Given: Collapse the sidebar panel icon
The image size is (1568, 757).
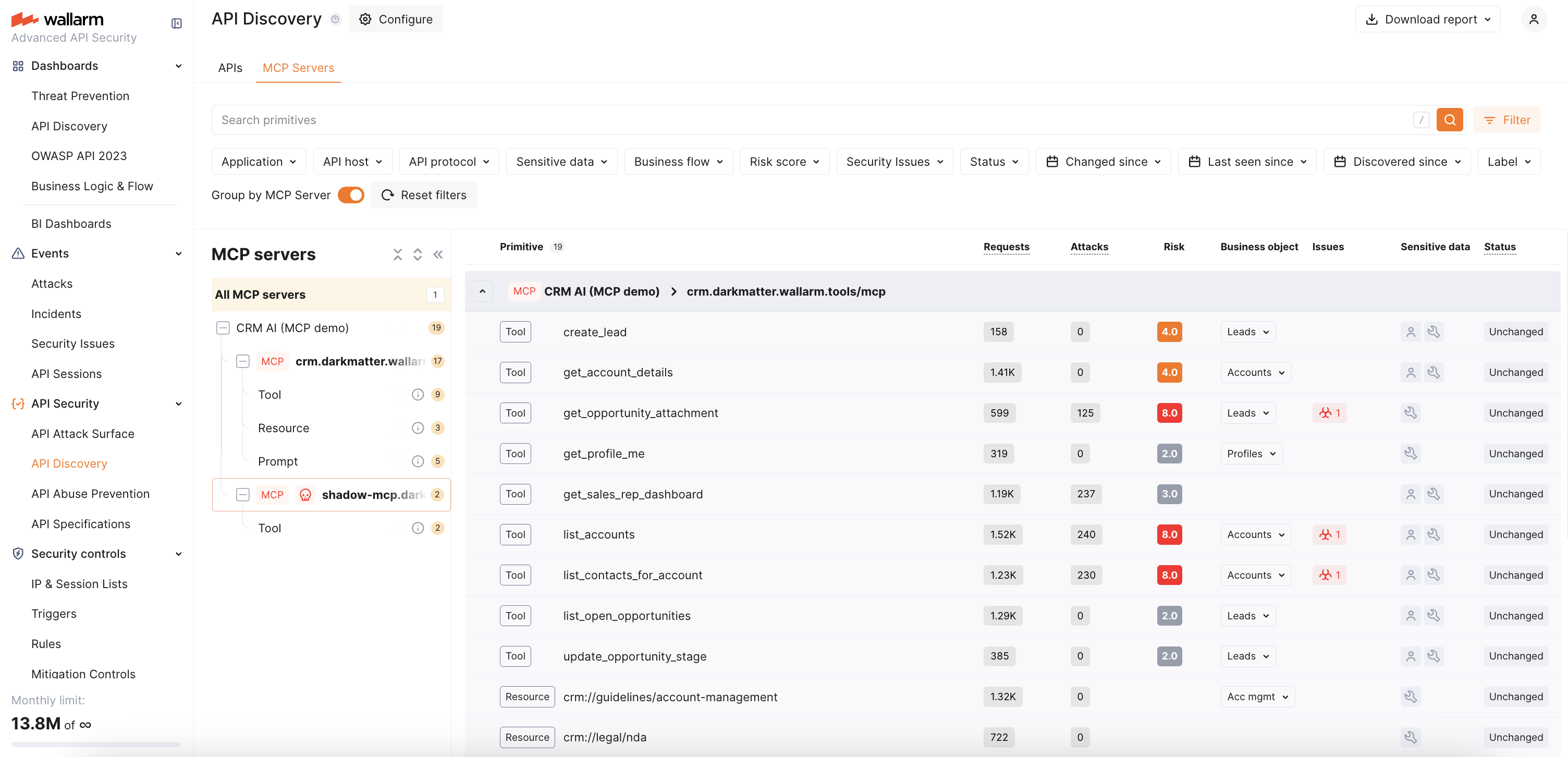Looking at the screenshot, I should pyautogui.click(x=177, y=23).
